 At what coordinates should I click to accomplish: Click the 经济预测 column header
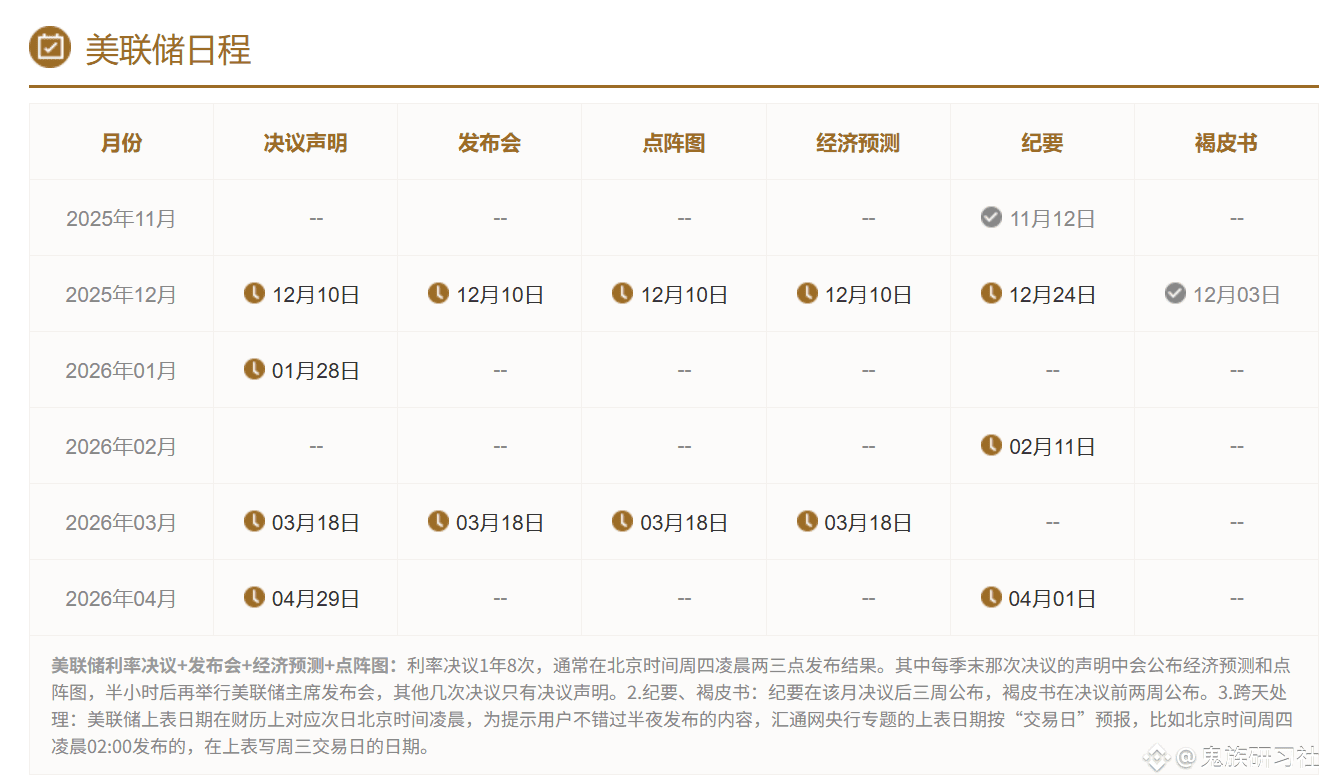coord(857,142)
